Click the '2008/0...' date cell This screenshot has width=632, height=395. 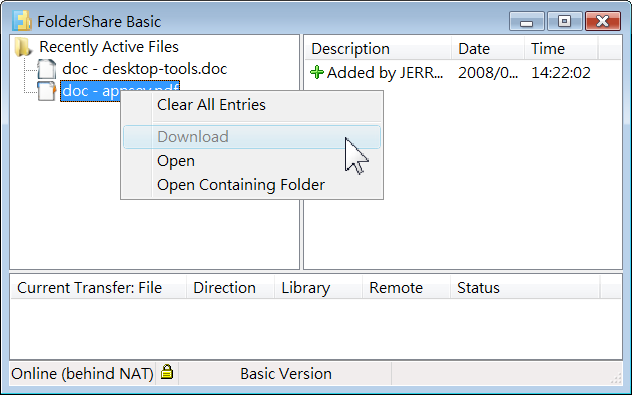pos(488,73)
